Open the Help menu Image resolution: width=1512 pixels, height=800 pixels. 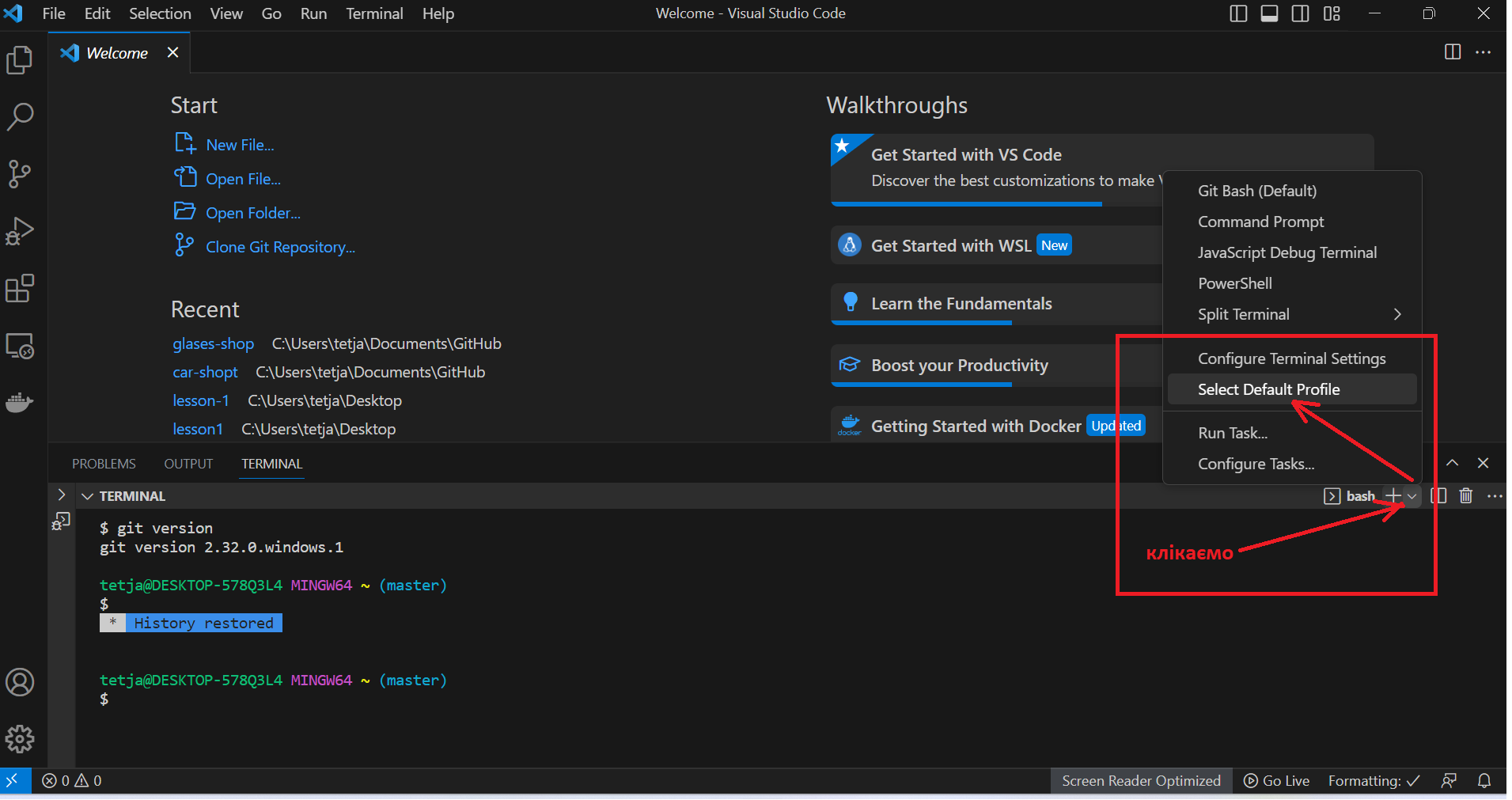(x=438, y=13)
